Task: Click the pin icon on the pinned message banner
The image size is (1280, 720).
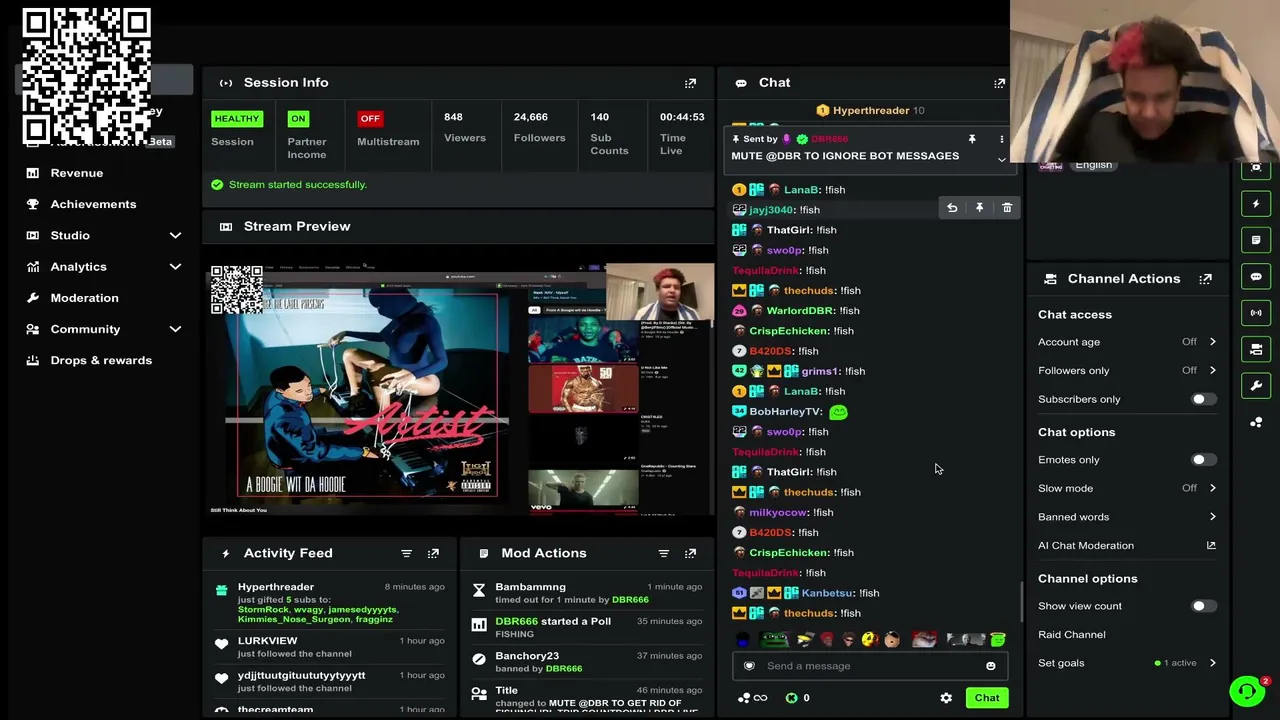Action: coord(971,139)
